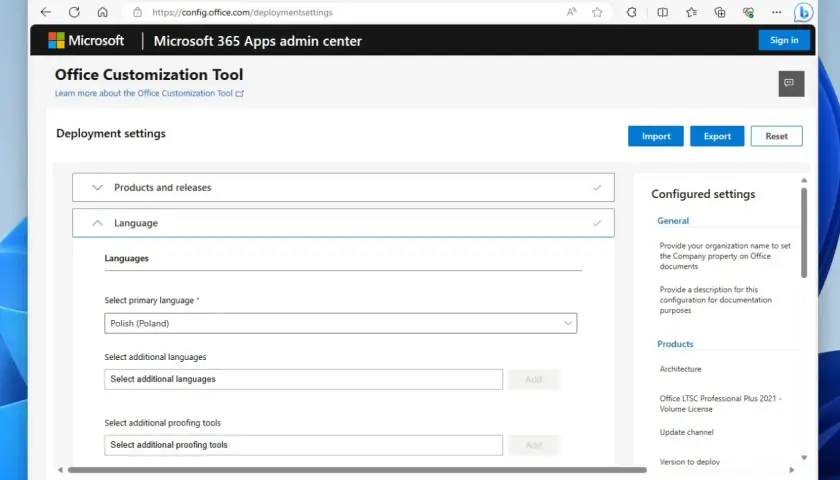Click scroll up arrow in Configured settings

804,181
